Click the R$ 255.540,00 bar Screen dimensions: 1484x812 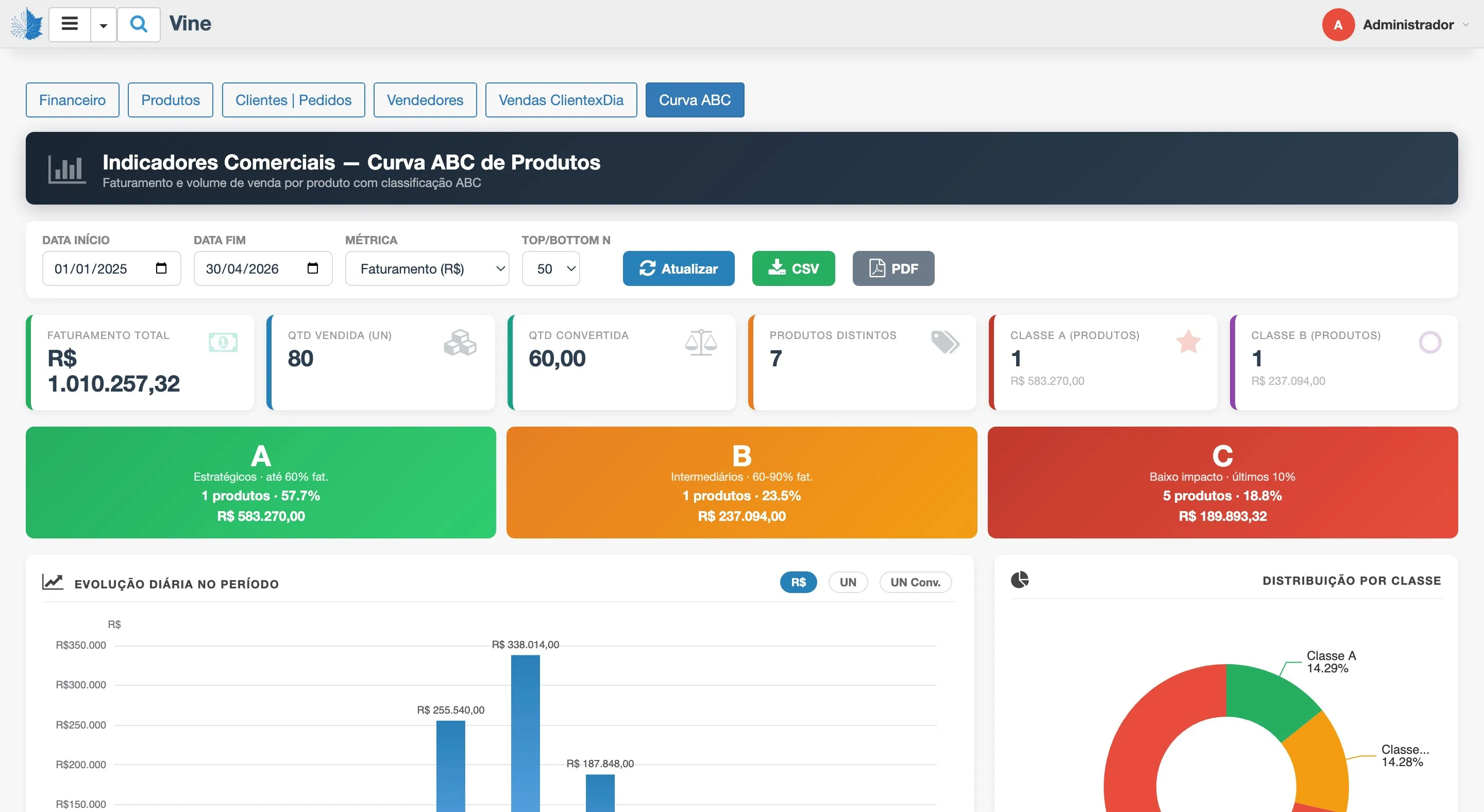450,767
